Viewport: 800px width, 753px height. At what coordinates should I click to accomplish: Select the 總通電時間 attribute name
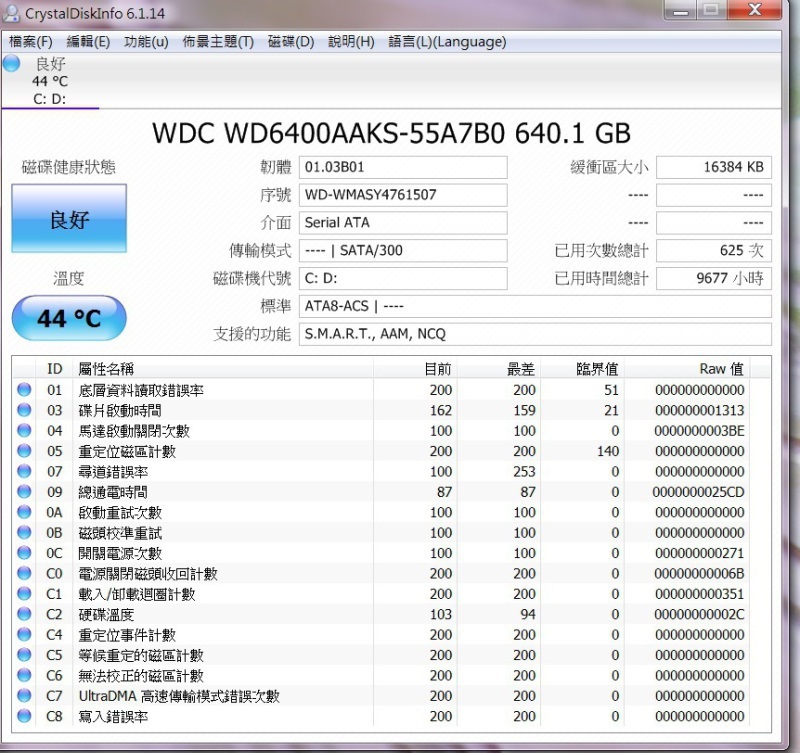point(113,492)
